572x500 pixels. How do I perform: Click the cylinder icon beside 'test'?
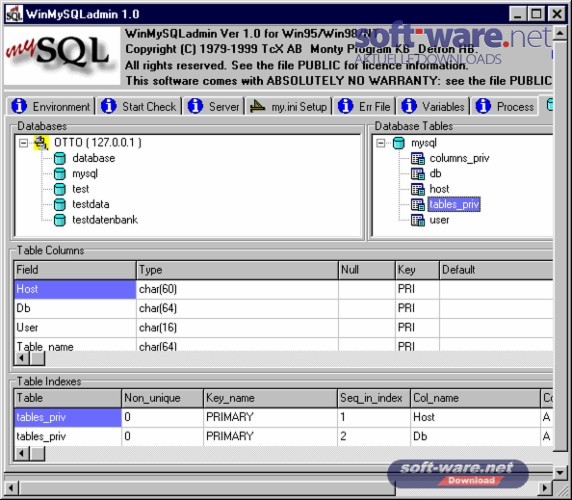tap(60, 189)
